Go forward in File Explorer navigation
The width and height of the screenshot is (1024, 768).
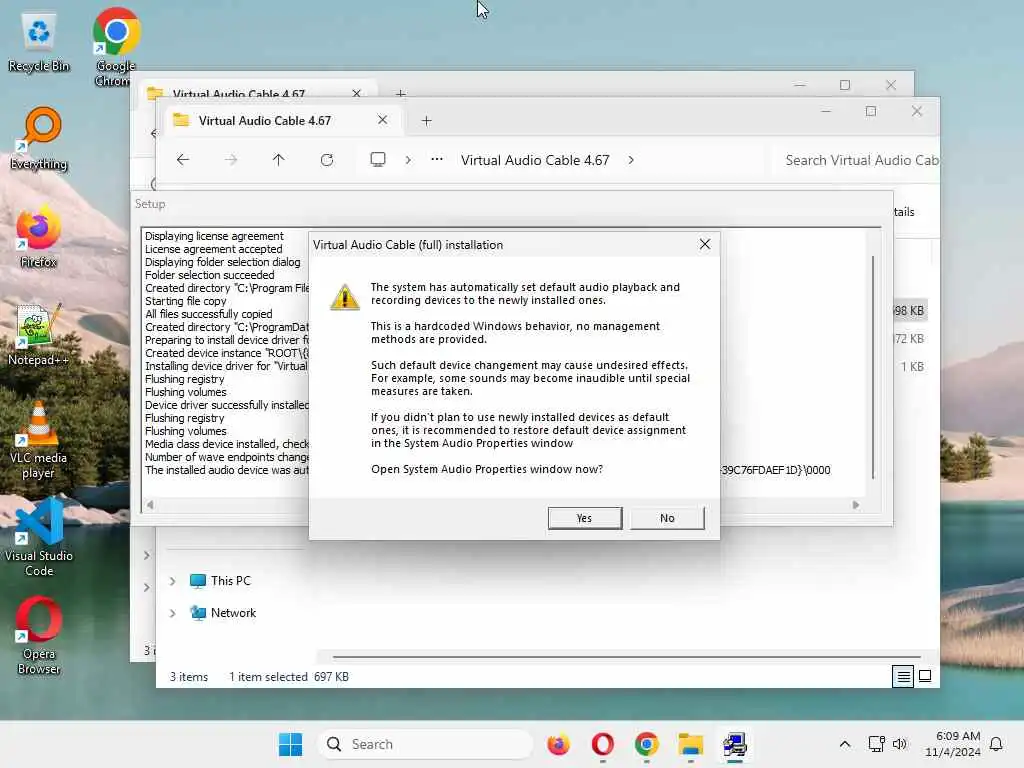click(231, 160)
